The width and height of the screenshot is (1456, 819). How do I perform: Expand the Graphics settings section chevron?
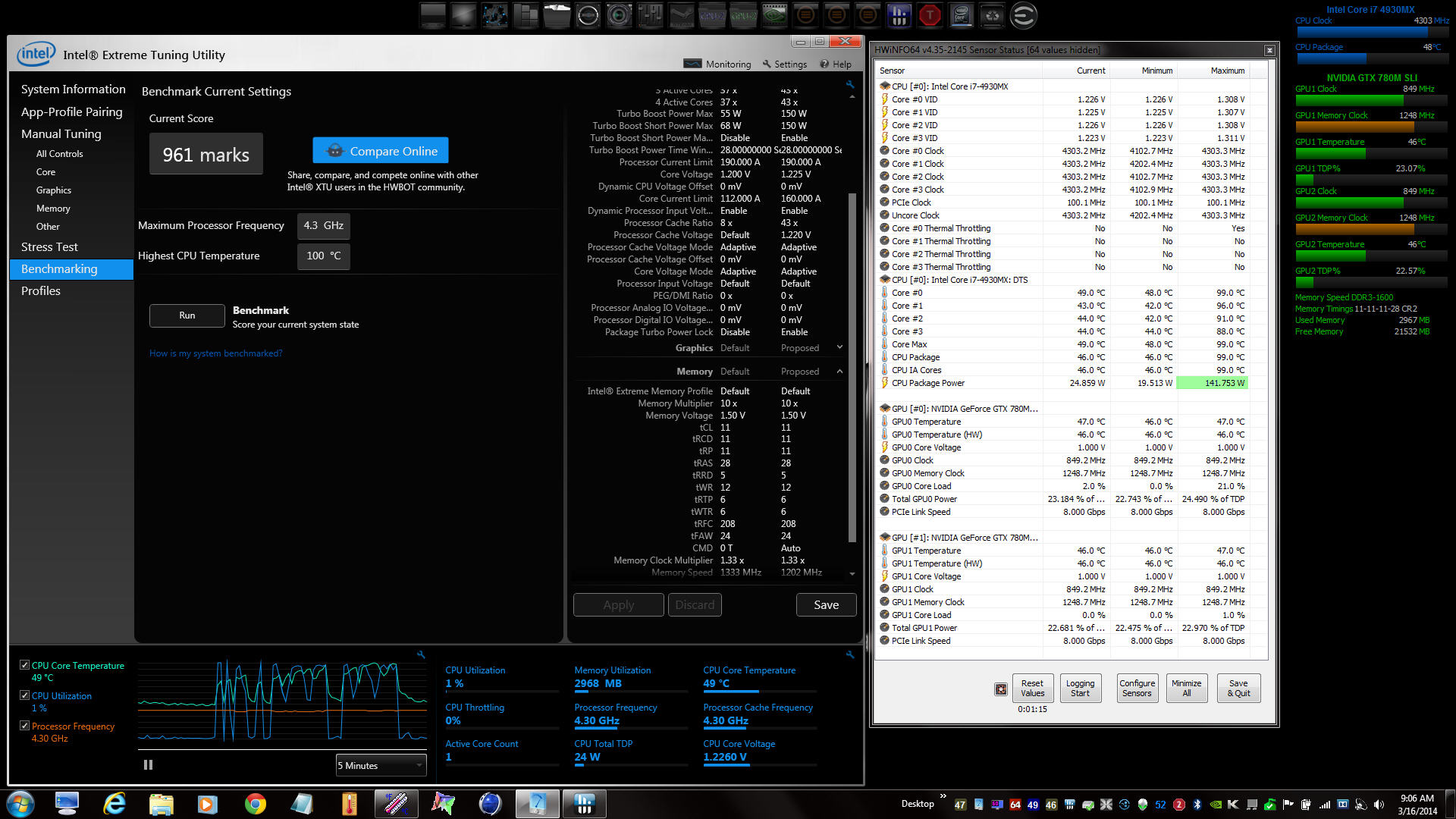pyautogui.click(x=839, y=347)
